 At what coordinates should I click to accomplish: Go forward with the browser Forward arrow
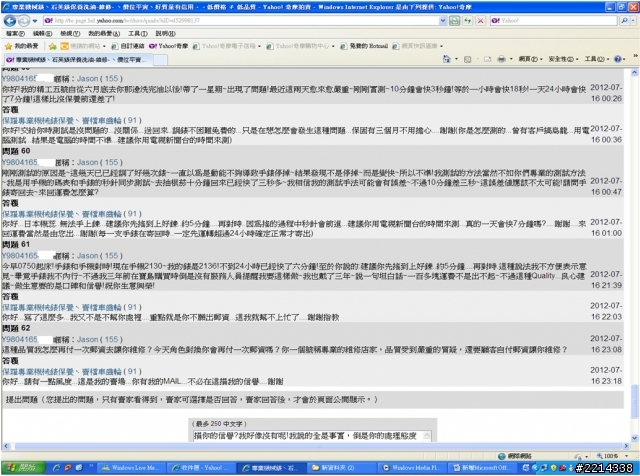click(23, 20)
